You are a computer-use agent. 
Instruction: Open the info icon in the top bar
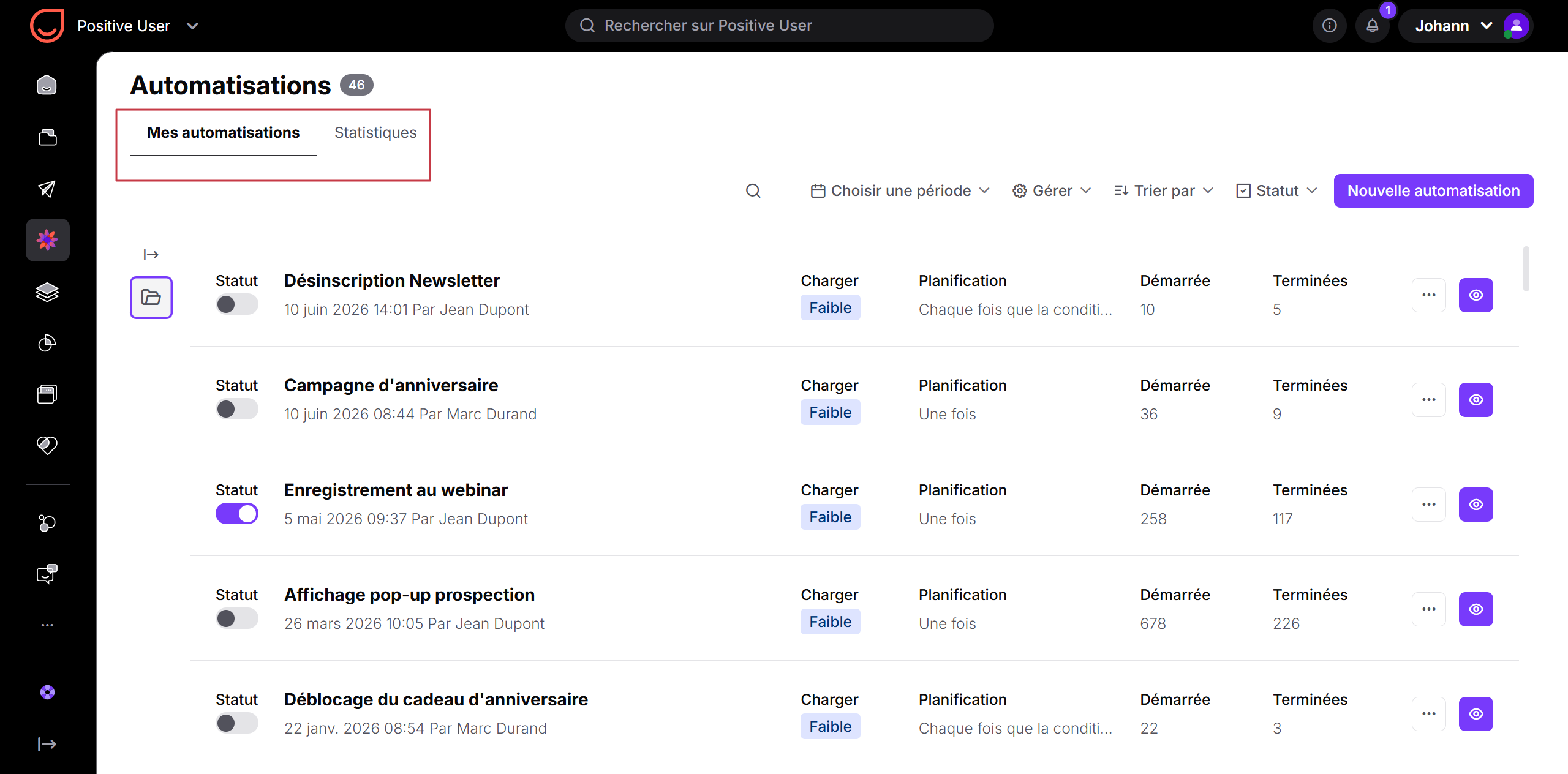tap(1329, 26)
